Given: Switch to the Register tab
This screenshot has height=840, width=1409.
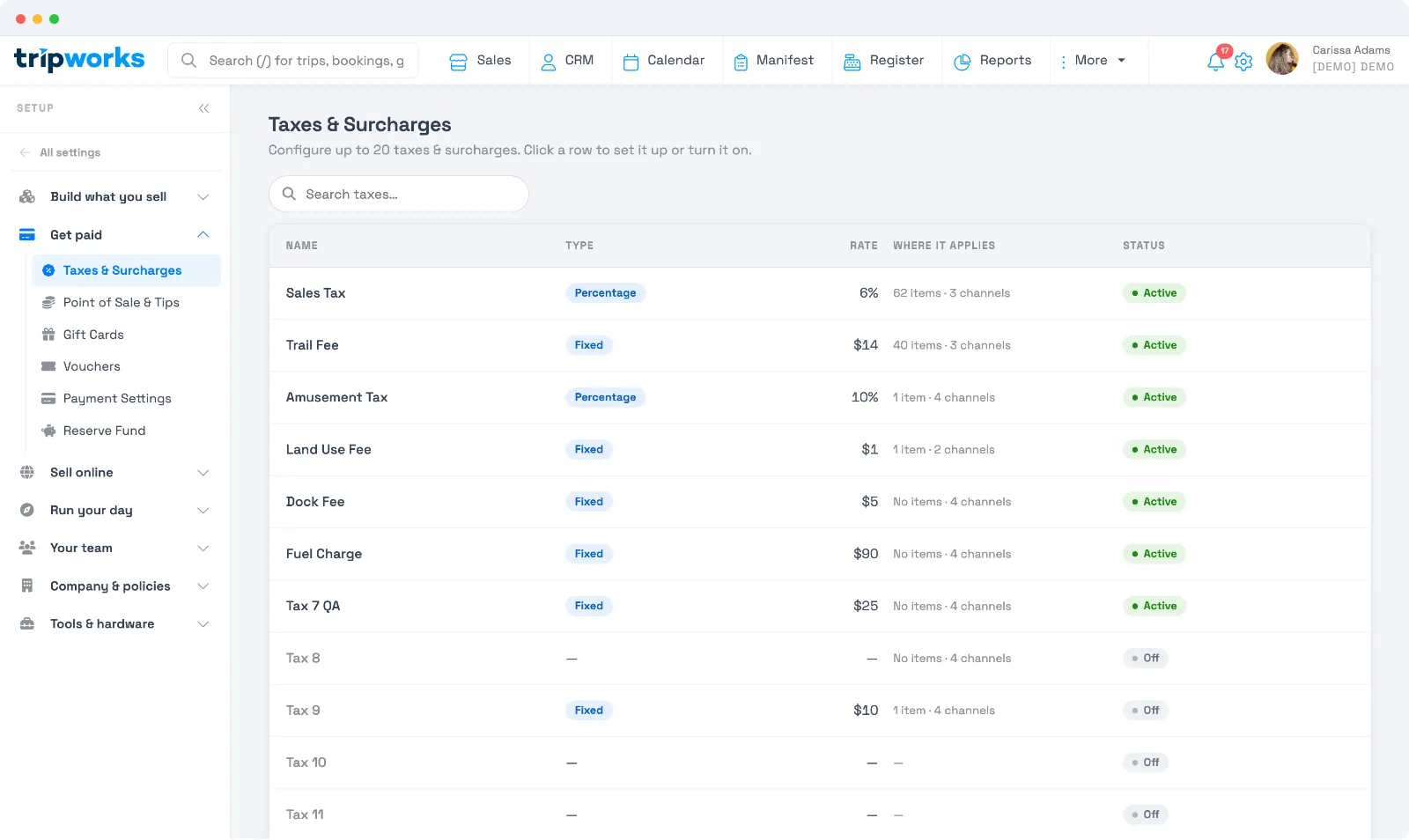Looking at the screenshot, I should coord(883,61).
